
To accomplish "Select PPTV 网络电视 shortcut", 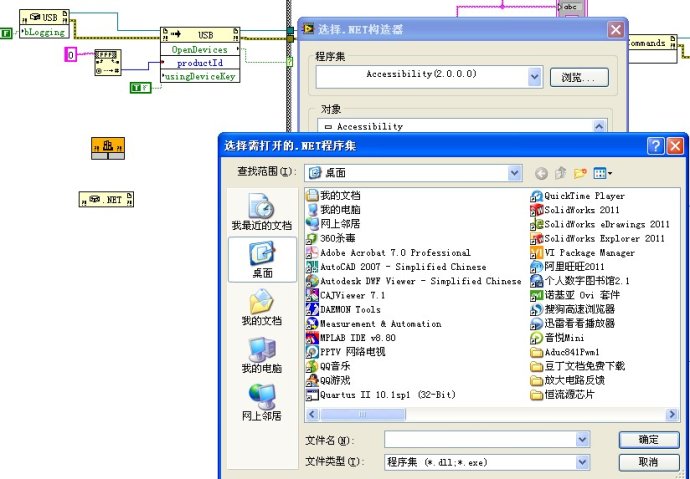I will coord(346,351).
